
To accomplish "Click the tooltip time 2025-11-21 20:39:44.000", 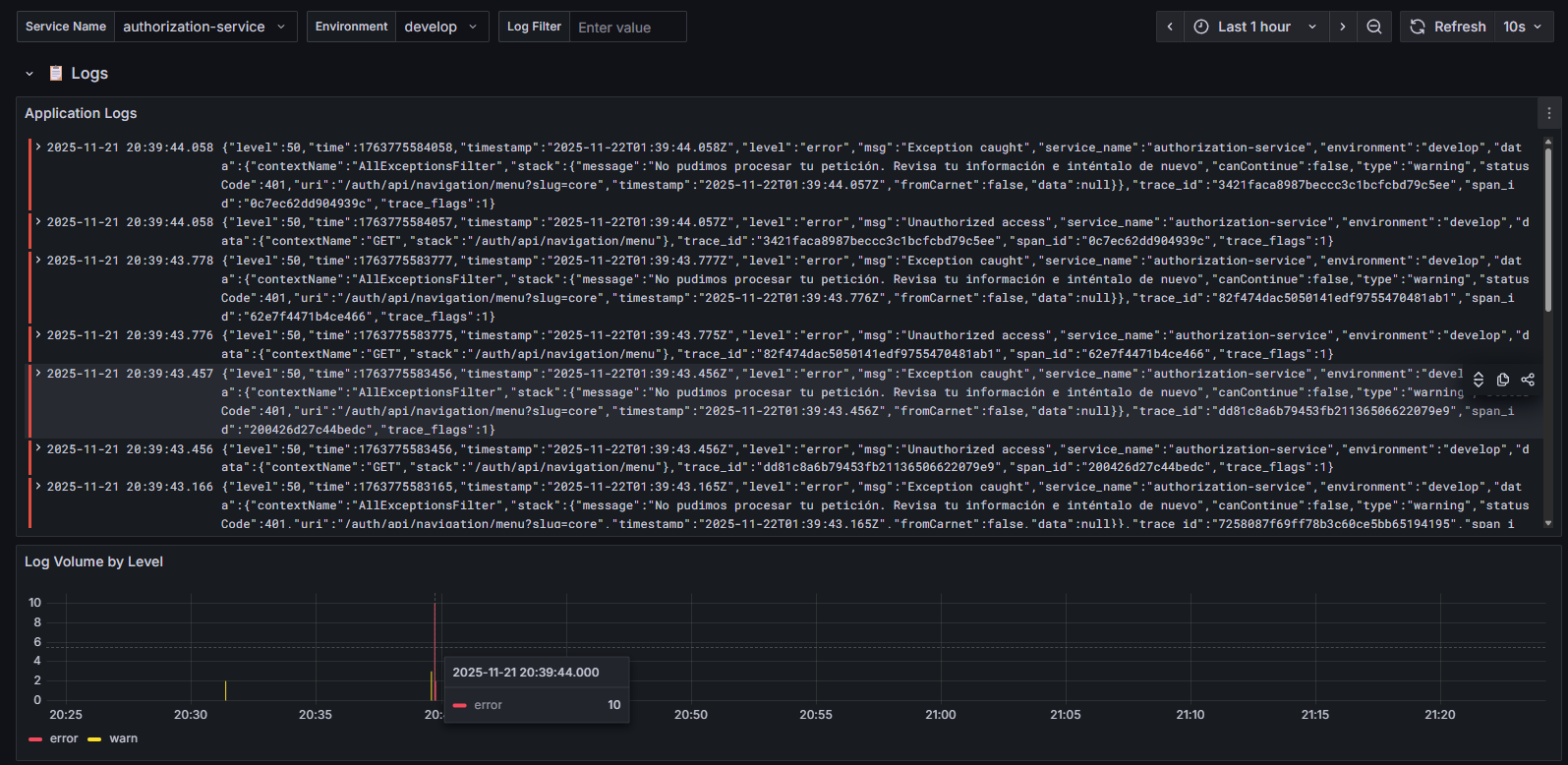I will click(526, 673).
